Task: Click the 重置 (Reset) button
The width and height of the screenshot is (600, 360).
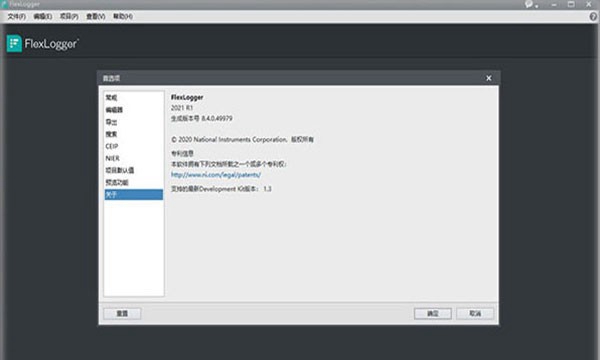Action: click(x=122, y=313)
